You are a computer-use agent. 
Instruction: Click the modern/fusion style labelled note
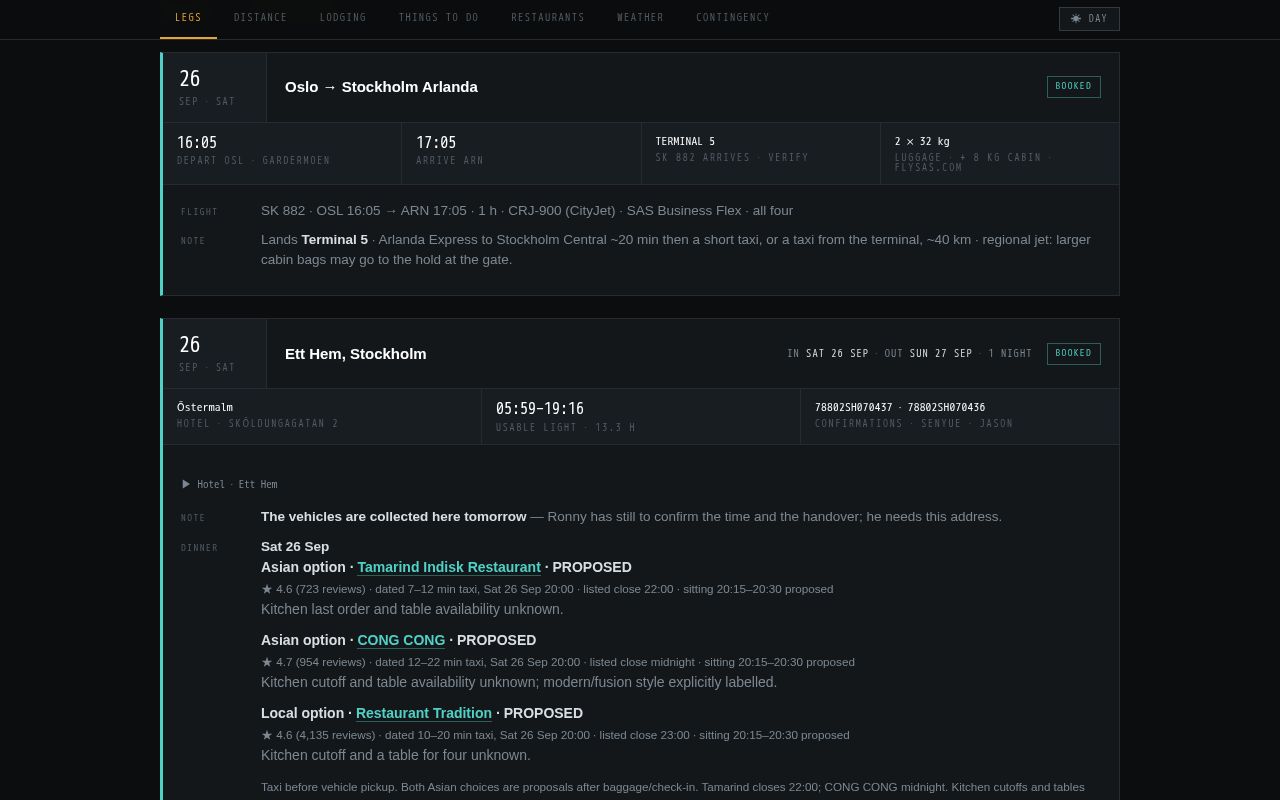[x=519, y=682]
